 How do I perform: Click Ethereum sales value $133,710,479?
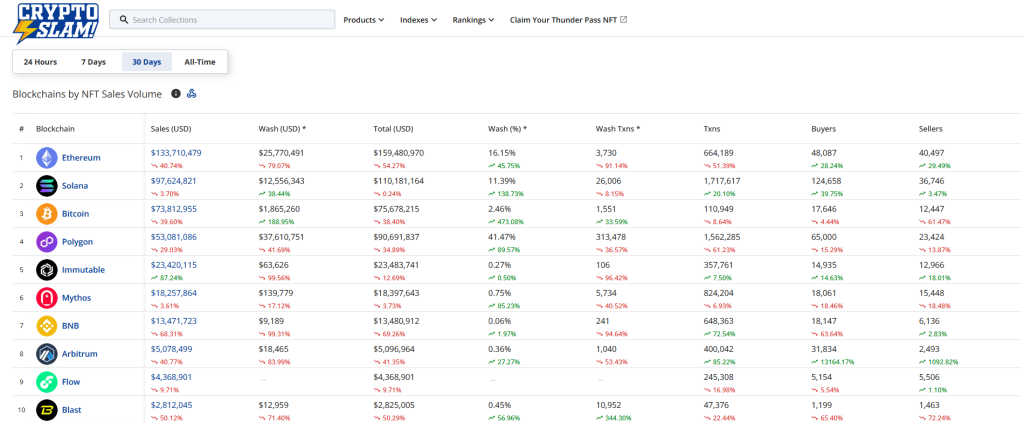(x=176, y=153)
